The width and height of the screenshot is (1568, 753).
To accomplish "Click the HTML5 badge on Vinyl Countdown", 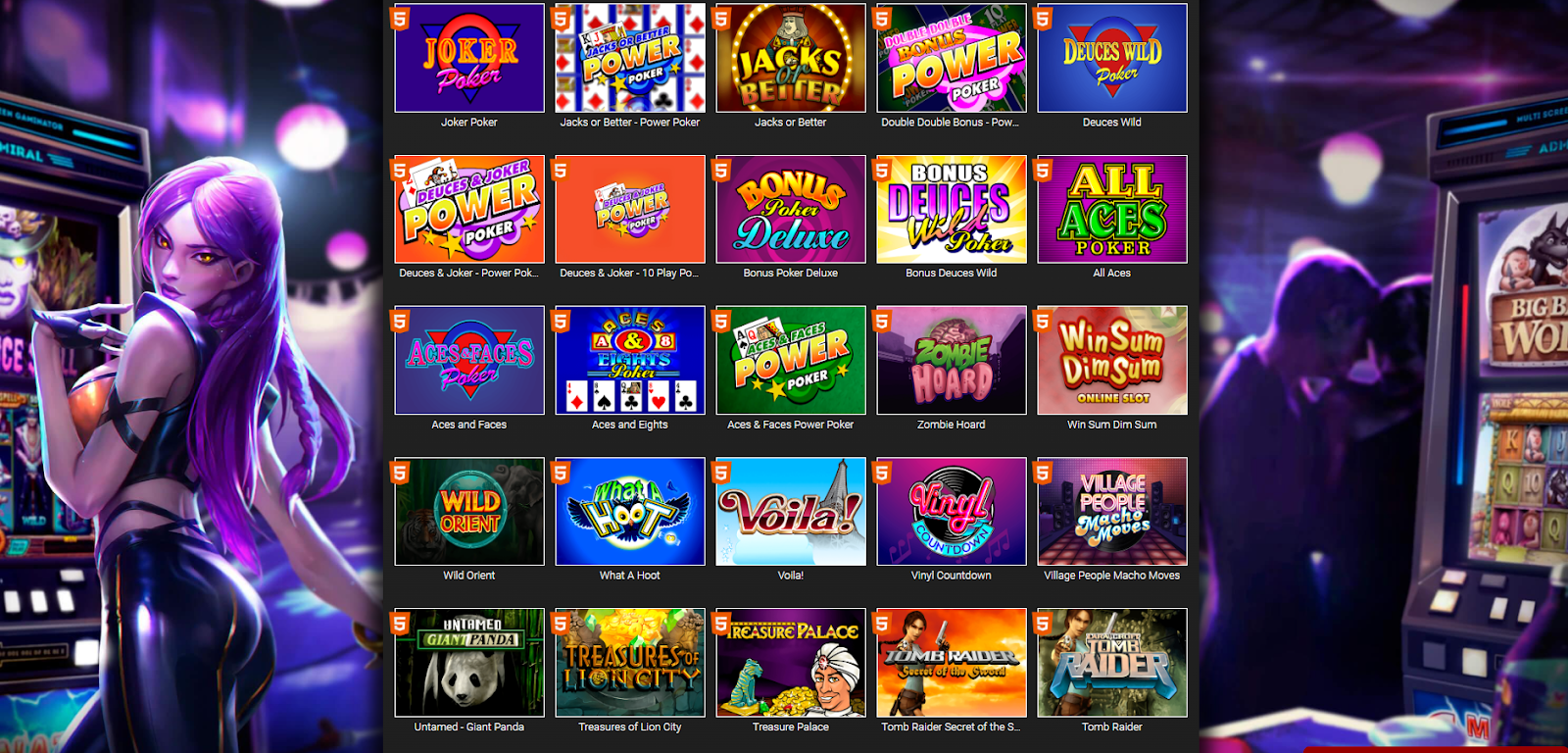I will pyautogui.click(x=883, y=474).
